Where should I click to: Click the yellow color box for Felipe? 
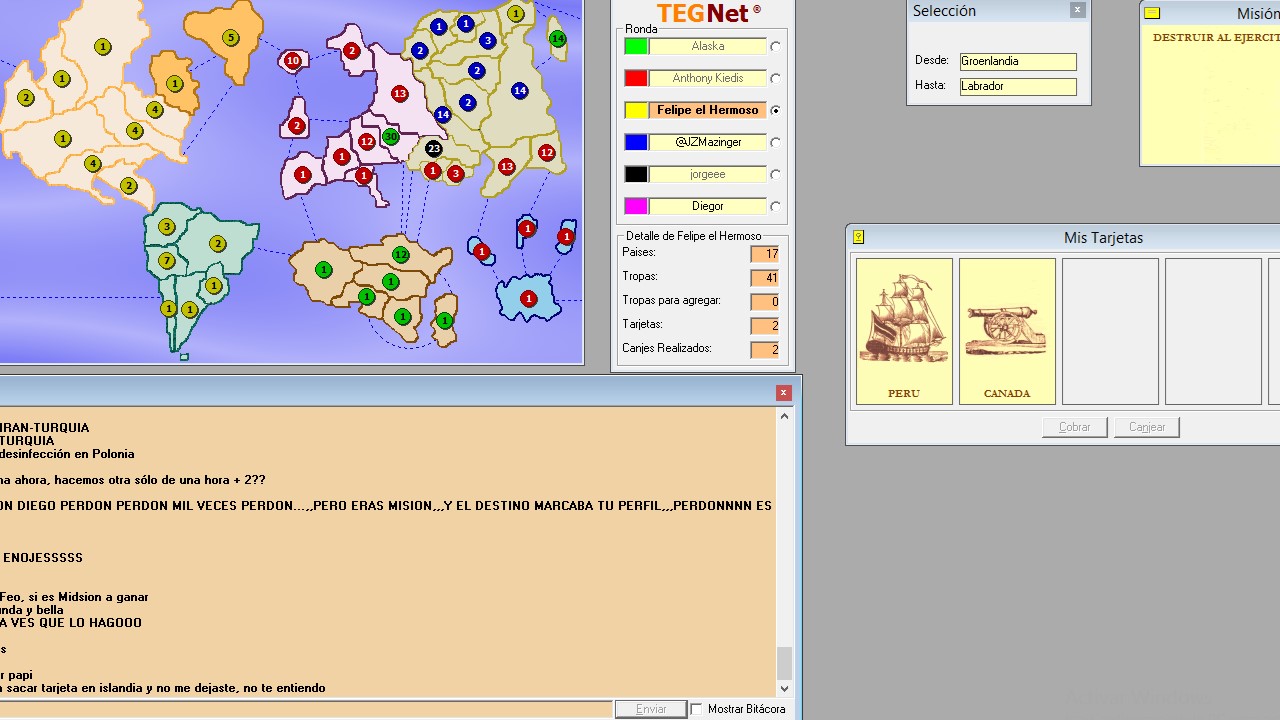[x=636, y=110]
